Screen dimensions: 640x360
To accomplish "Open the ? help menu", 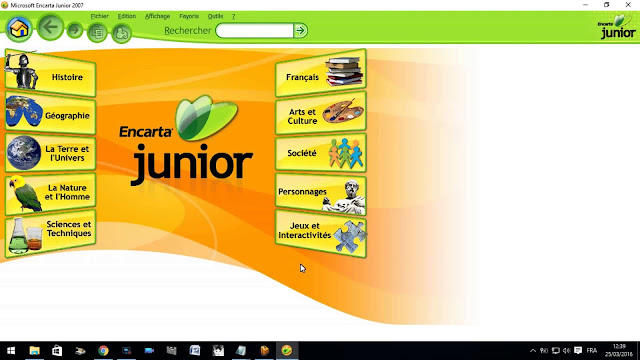I will coord(233,16).
